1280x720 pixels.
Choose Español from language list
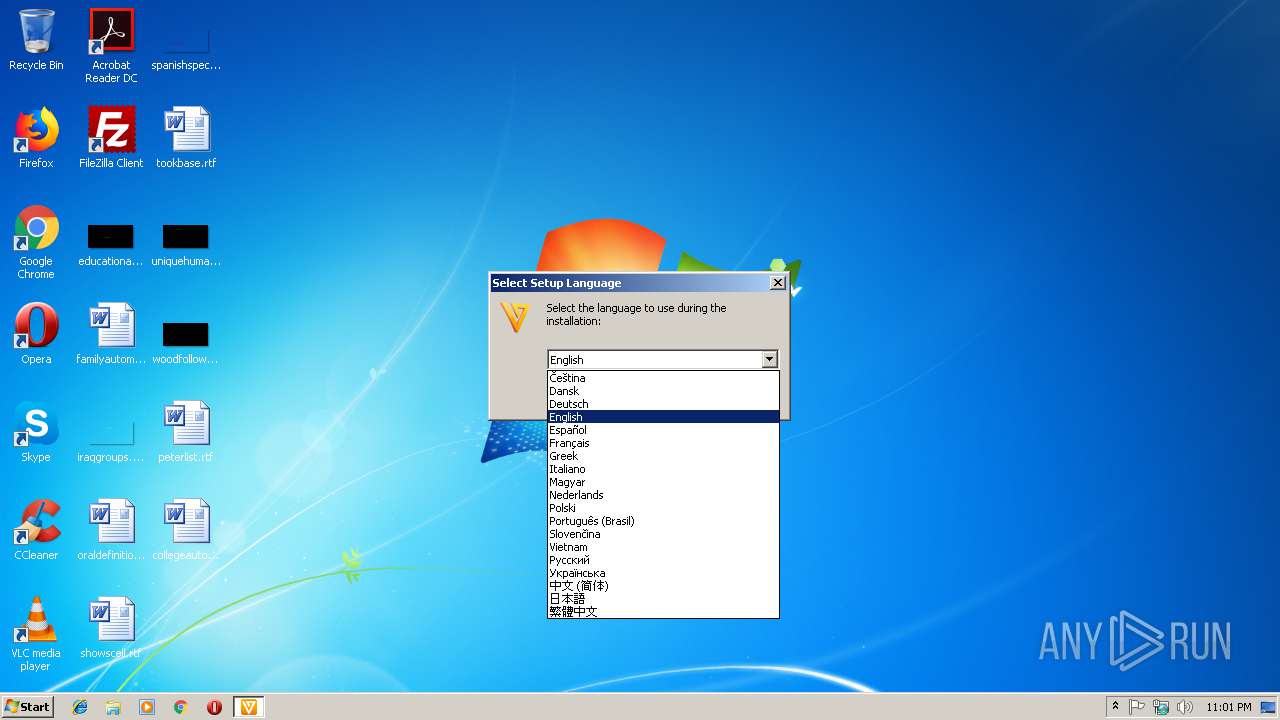coord(663,430)
